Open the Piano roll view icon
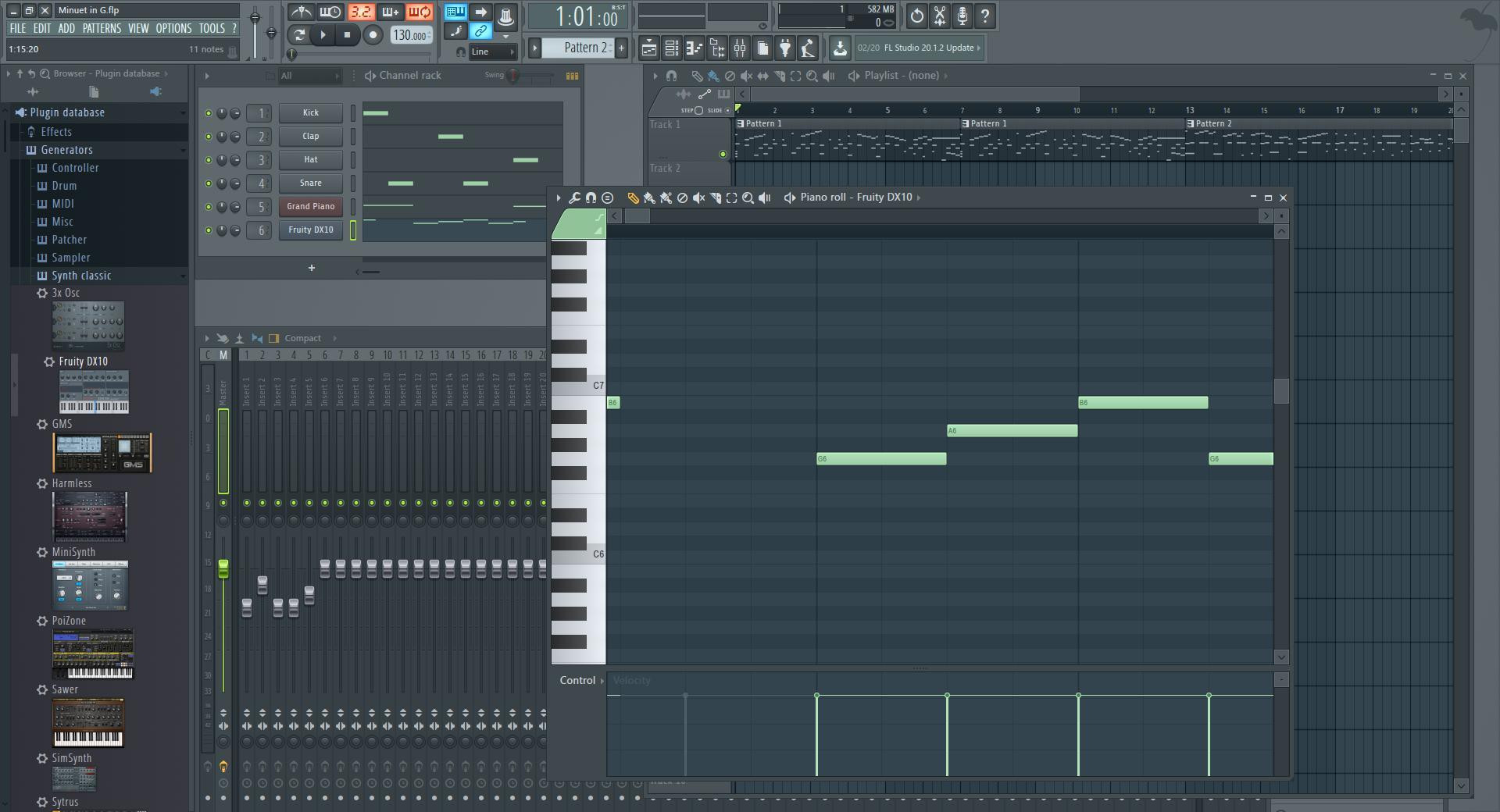 [694, 48]
